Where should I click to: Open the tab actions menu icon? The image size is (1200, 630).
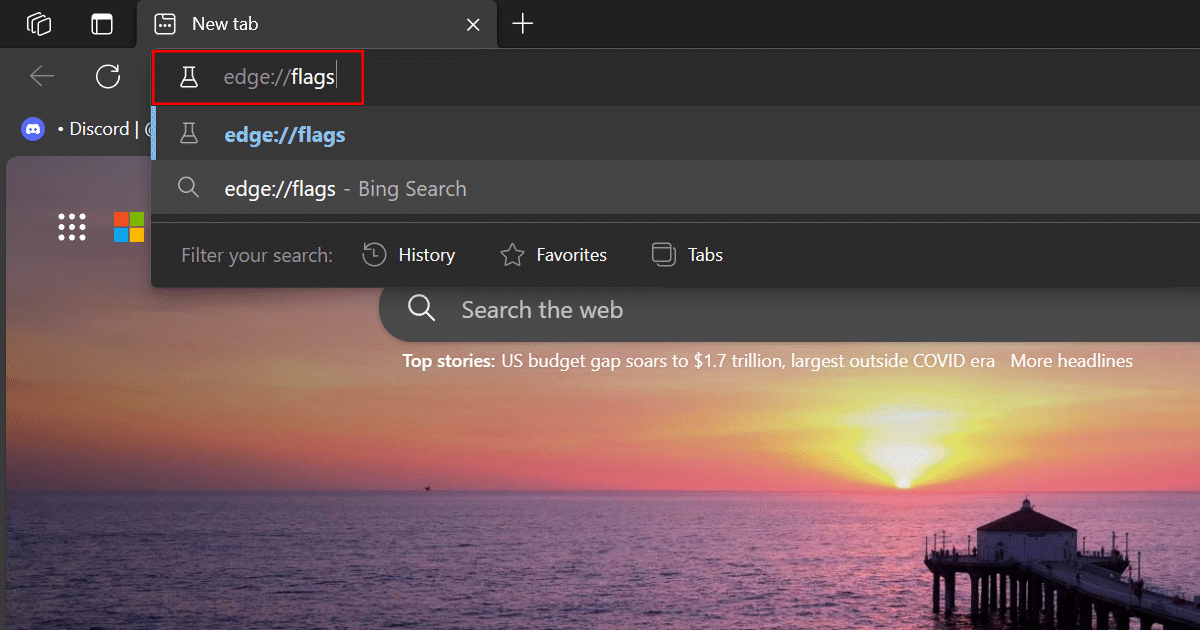102,23
